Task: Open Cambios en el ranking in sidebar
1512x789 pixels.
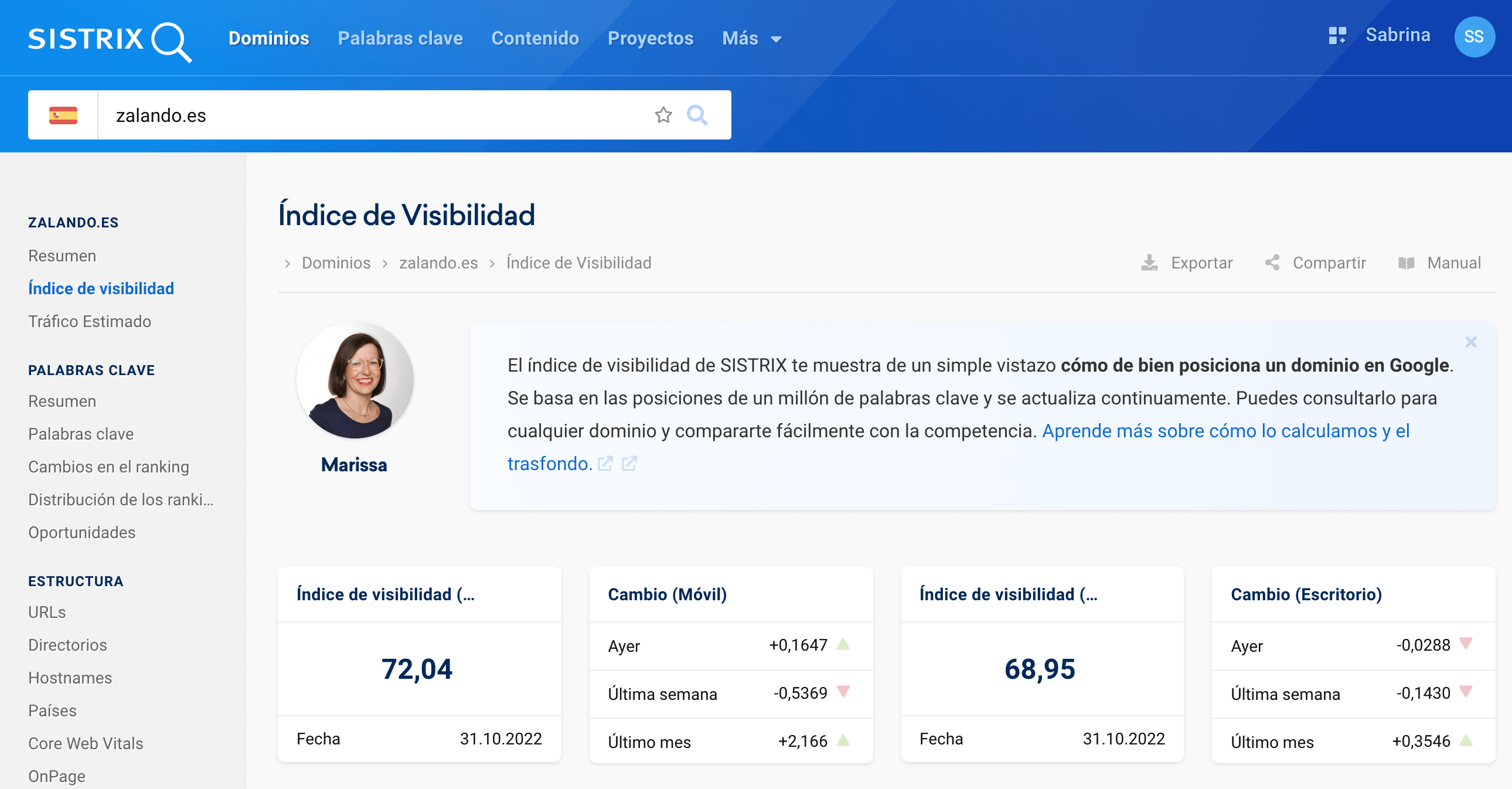Action: (108, 467)
